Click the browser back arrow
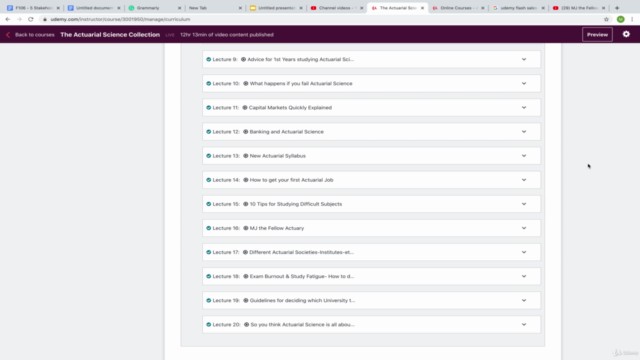The height and width of the screenshot is (360, 640). pyautogui.click(x=8, y=19)
